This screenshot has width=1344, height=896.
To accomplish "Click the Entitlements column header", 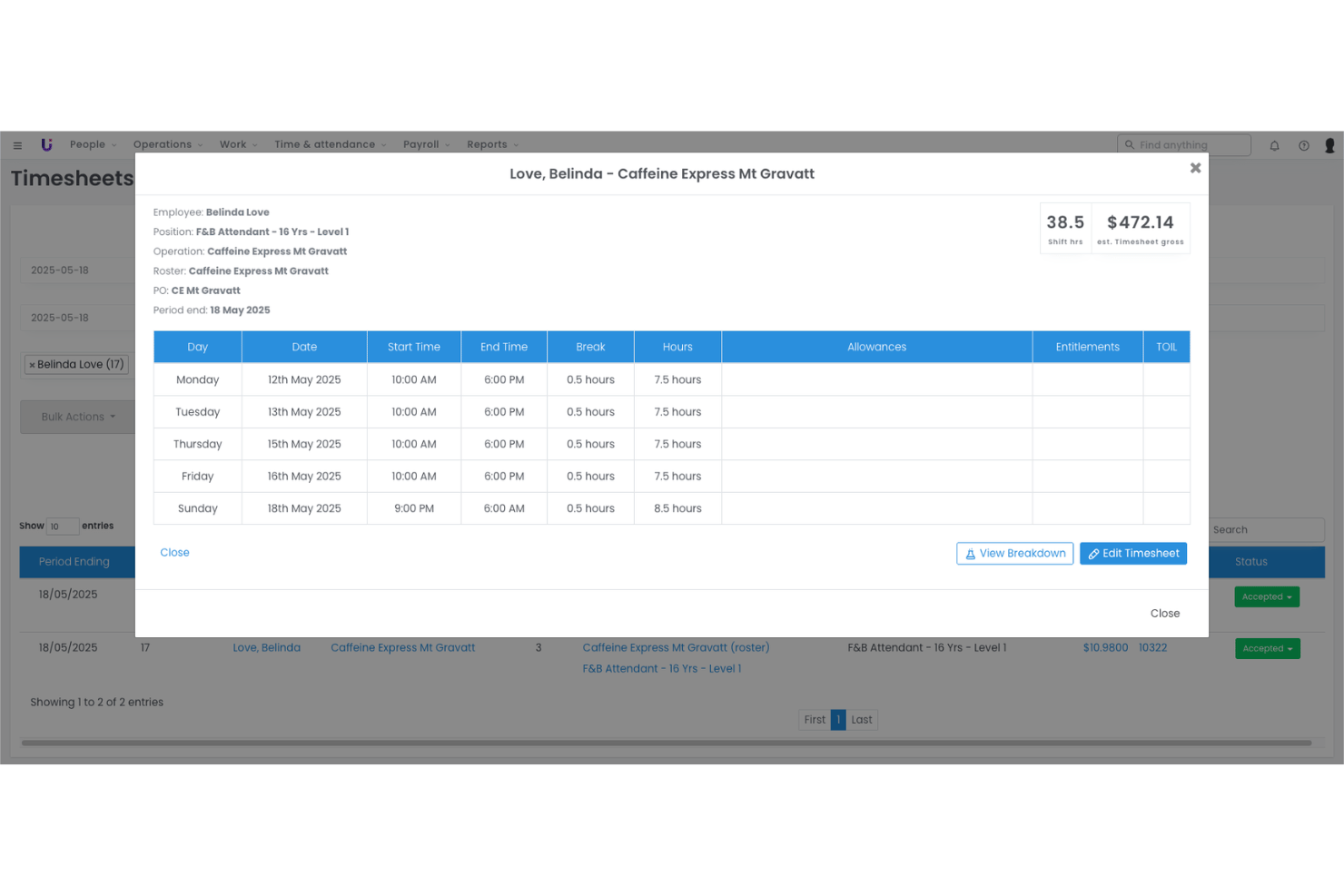I will tap(1087, 347).
